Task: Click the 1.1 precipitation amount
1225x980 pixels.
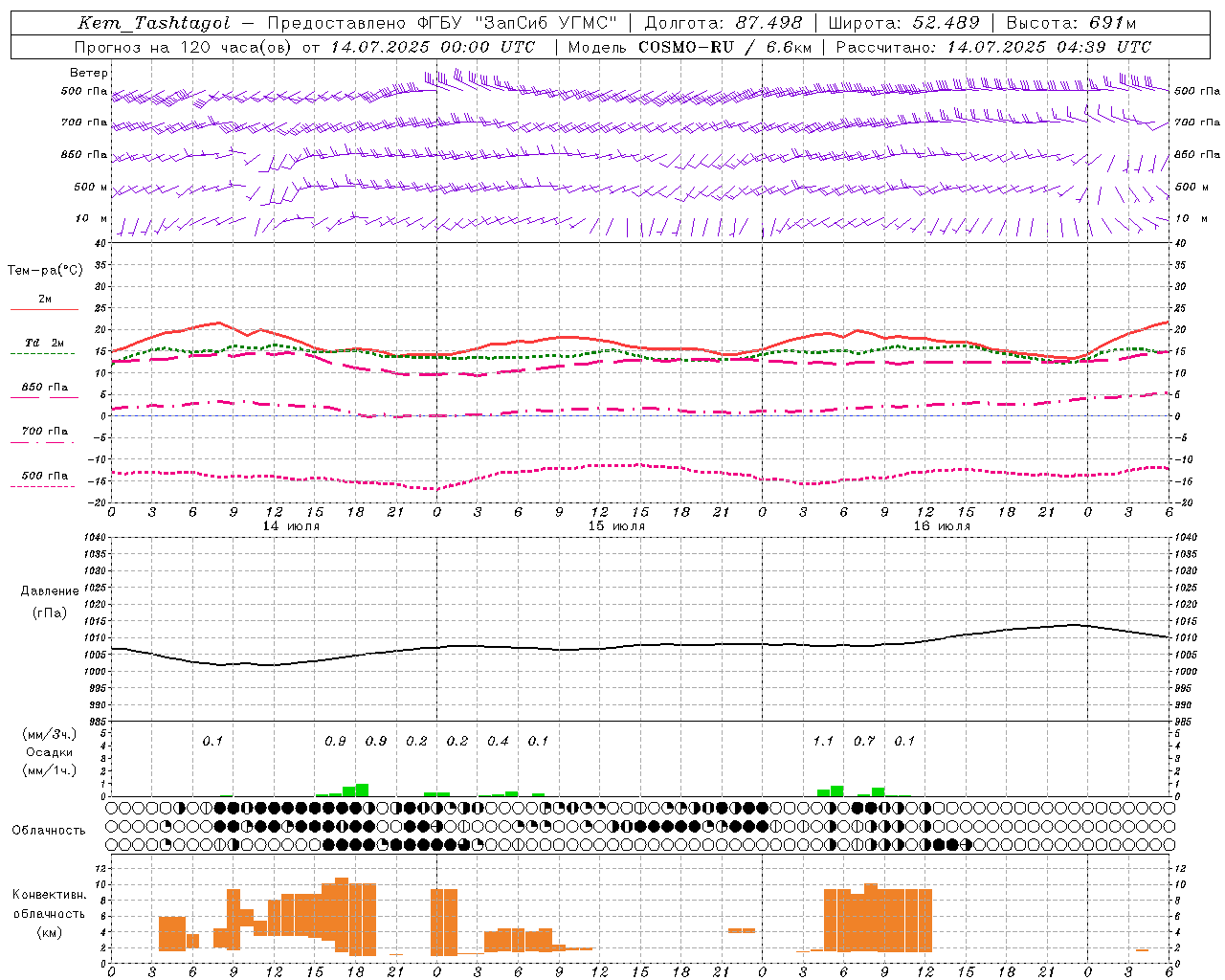Action: [823, 741]
